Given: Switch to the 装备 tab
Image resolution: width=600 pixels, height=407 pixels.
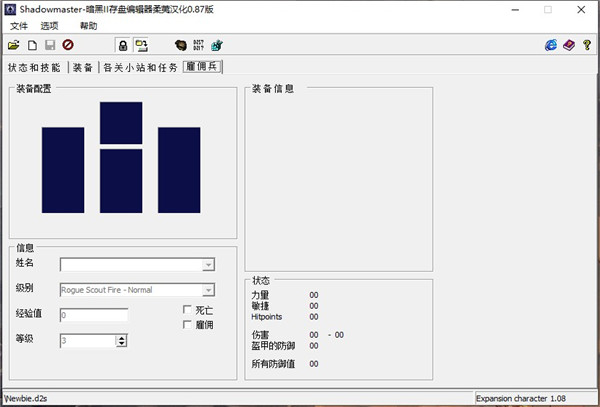Looking at the screenshot, I should tap(83, 68).
